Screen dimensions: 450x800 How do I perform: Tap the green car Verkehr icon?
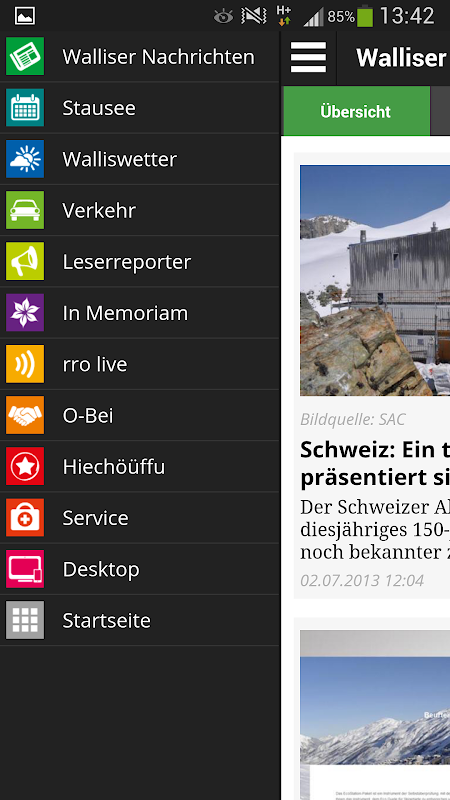(25, 210)
